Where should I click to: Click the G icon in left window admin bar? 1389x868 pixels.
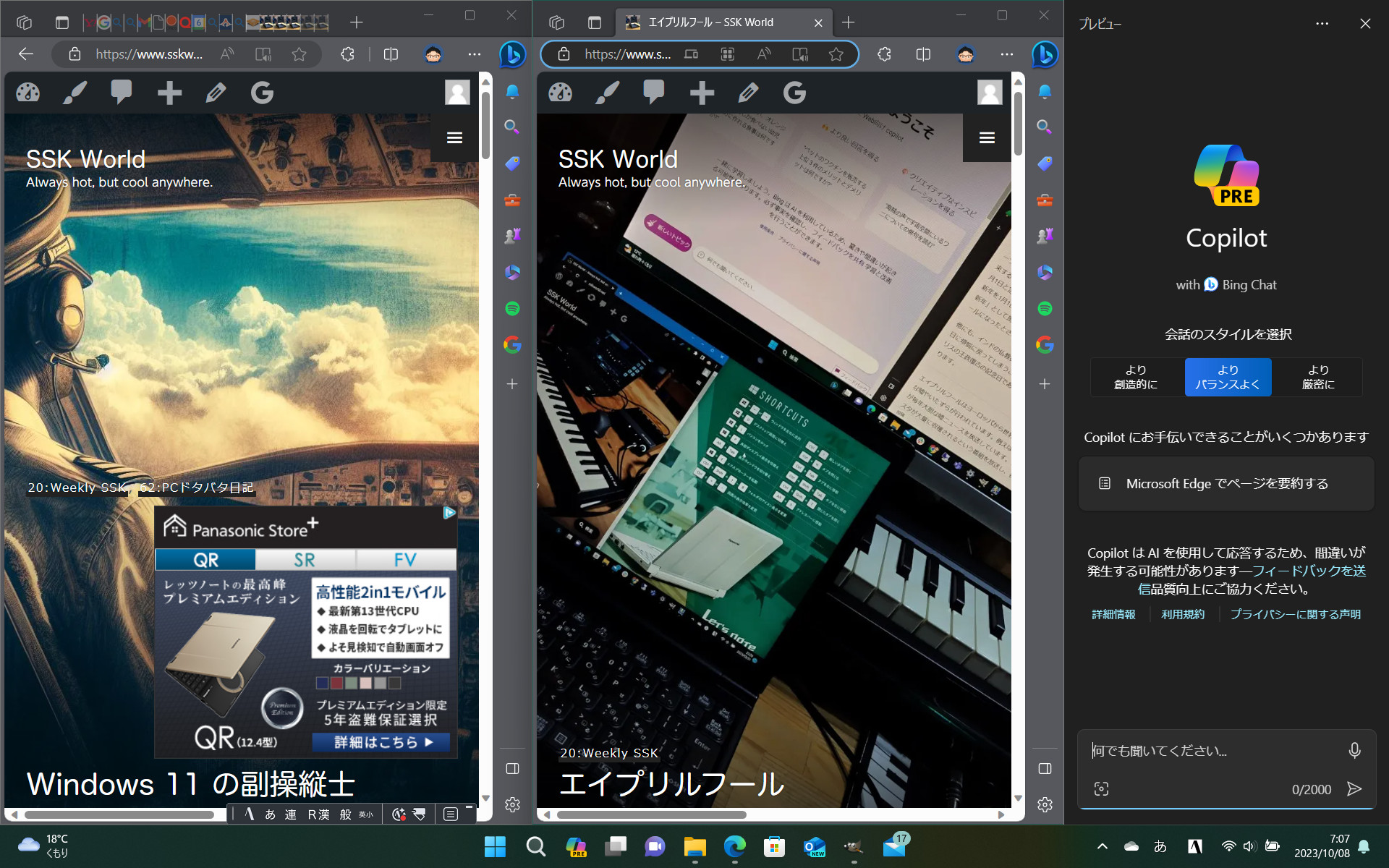(262, 93)
